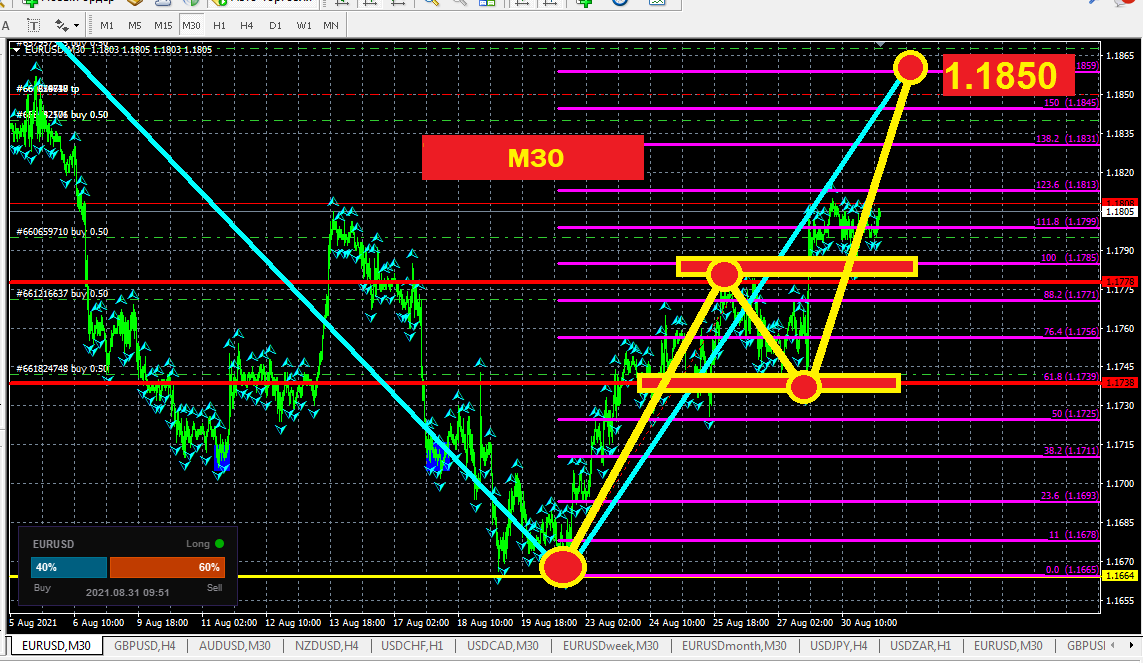
Task: Click Fibonacci level label 61.8 (1.1739)
Action: [x=1071, y=377]
